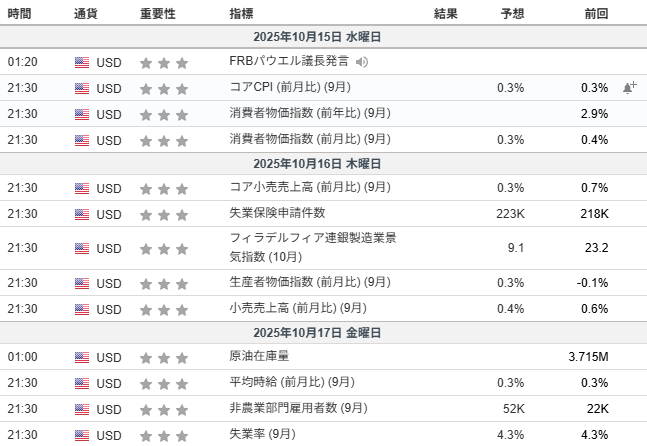Click the alert bell in コアCPI row

(629, 88)
